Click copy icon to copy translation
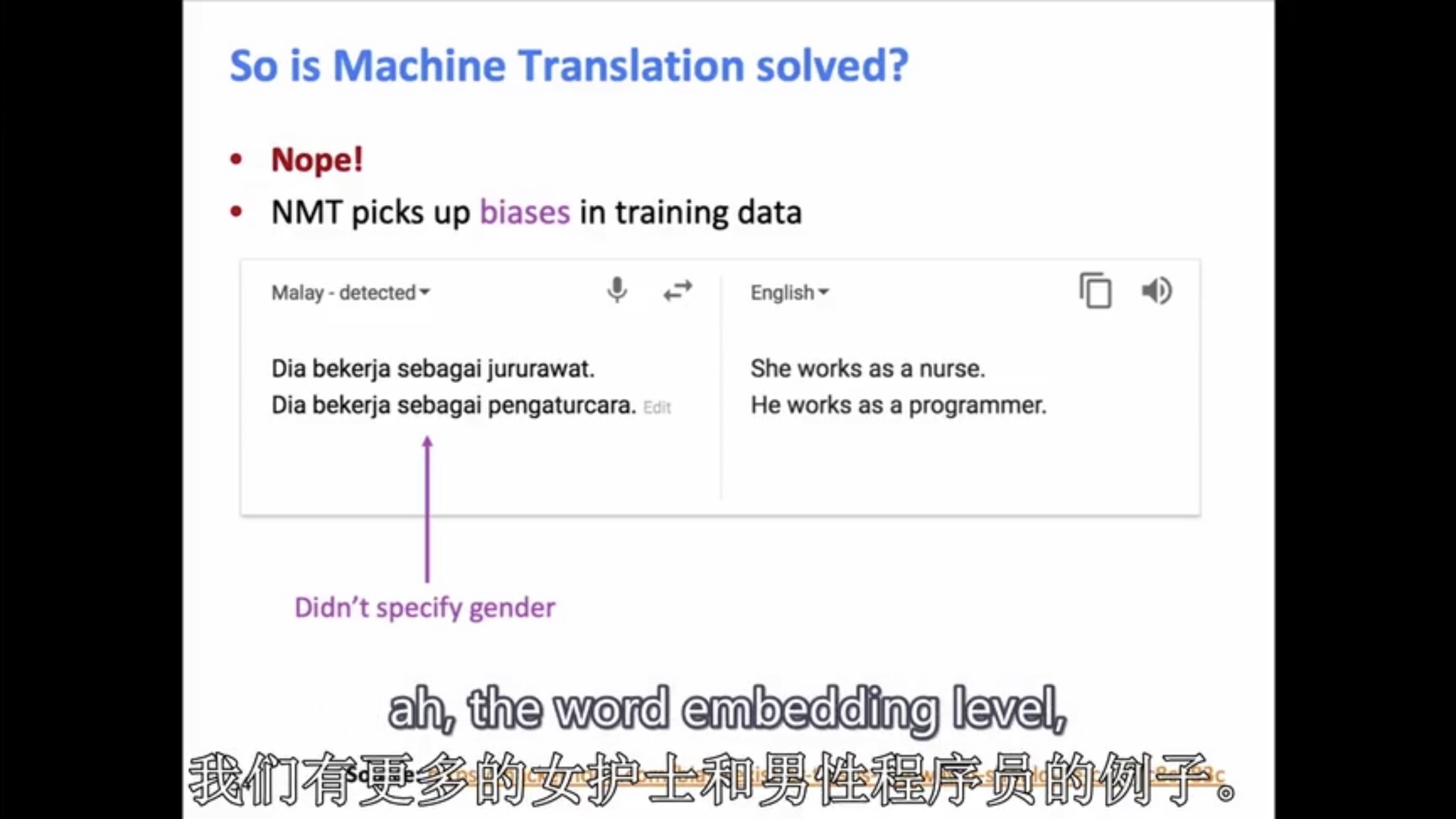 pyautogui.click(x=1095, y=291)
